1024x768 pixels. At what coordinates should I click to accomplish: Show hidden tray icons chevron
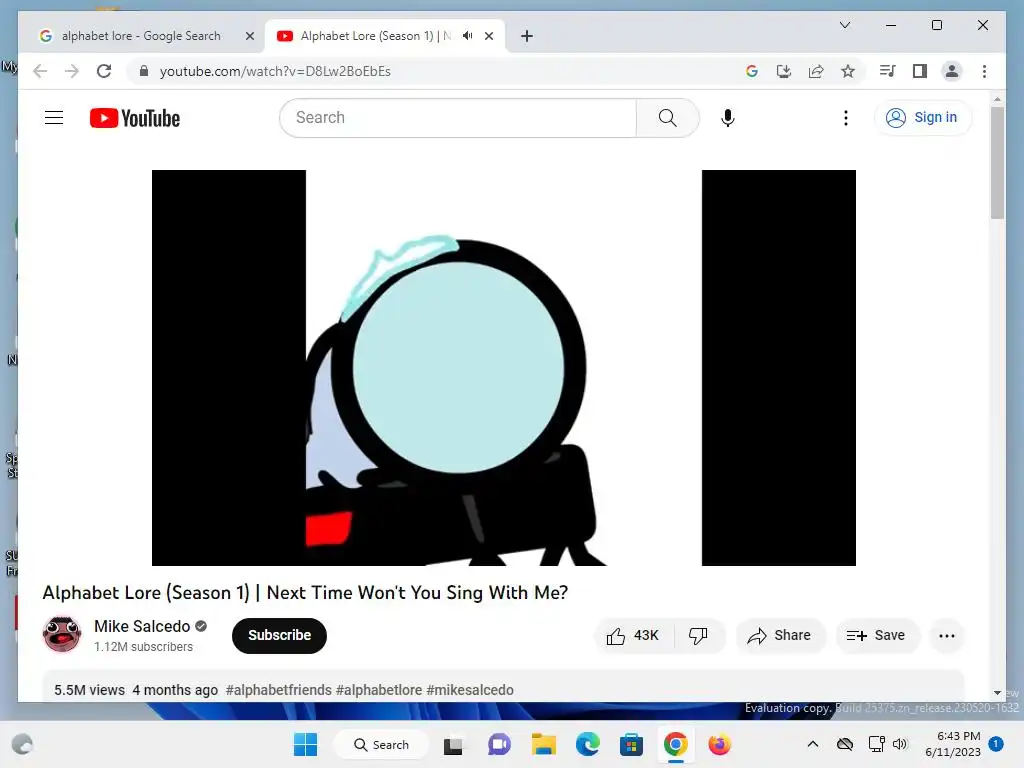(813, 744)
